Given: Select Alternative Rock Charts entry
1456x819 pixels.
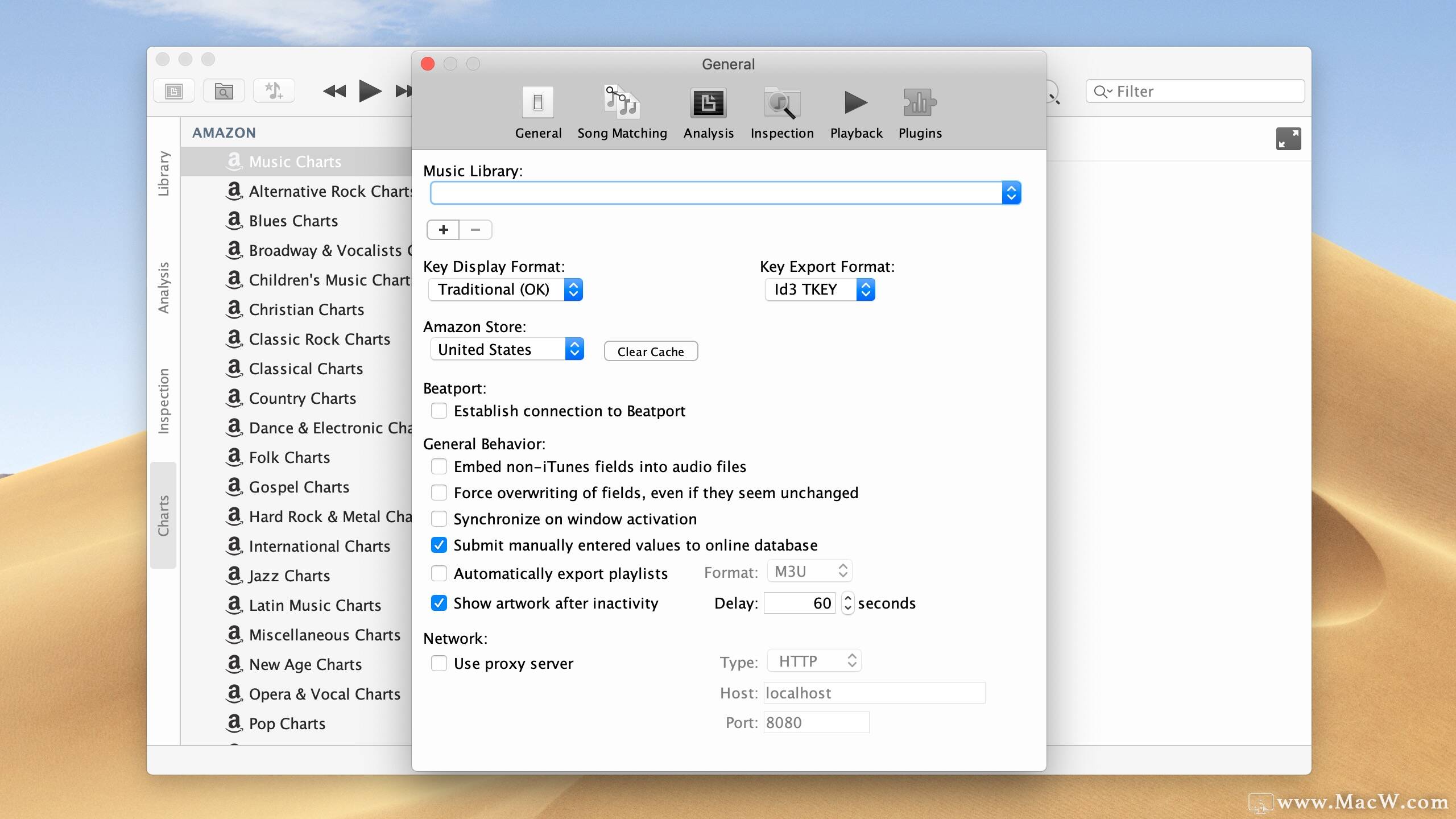Looking at the screenshot, I should pos(296,191).
